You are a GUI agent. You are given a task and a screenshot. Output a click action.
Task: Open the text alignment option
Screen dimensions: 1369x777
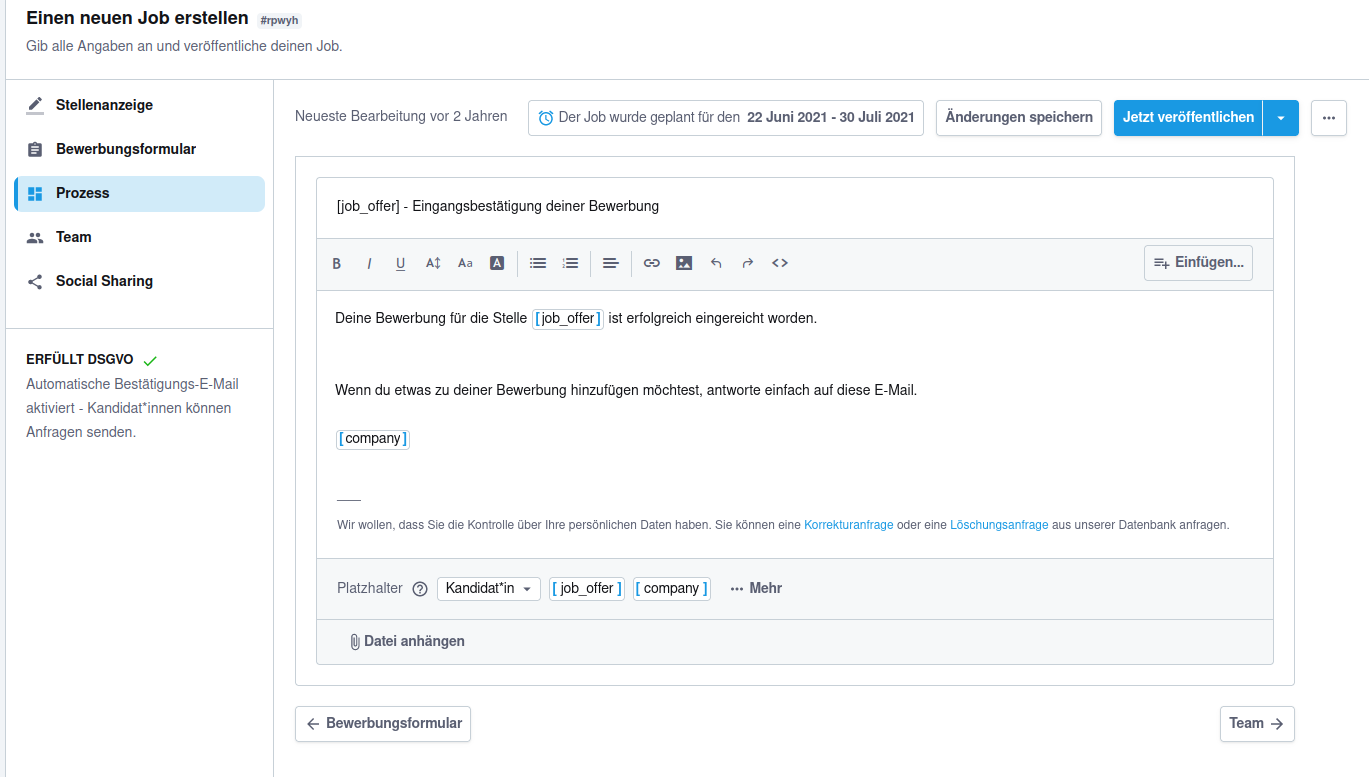[x=611, y=262]
